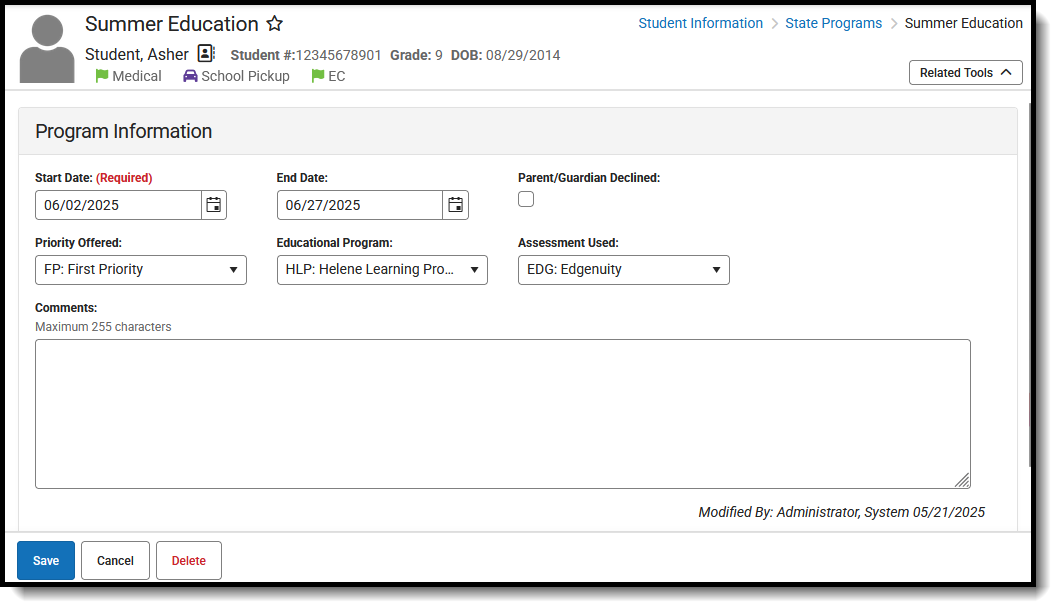Click the Maximum 255 characters hint
Screen dimensions: 1061x612
[103, 326]
